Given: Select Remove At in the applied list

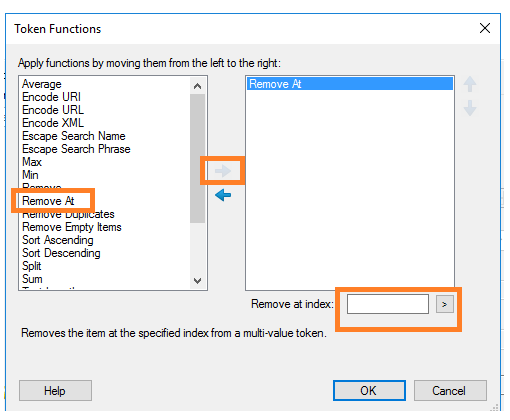Looking at the screenshot, I should point(350,84).
